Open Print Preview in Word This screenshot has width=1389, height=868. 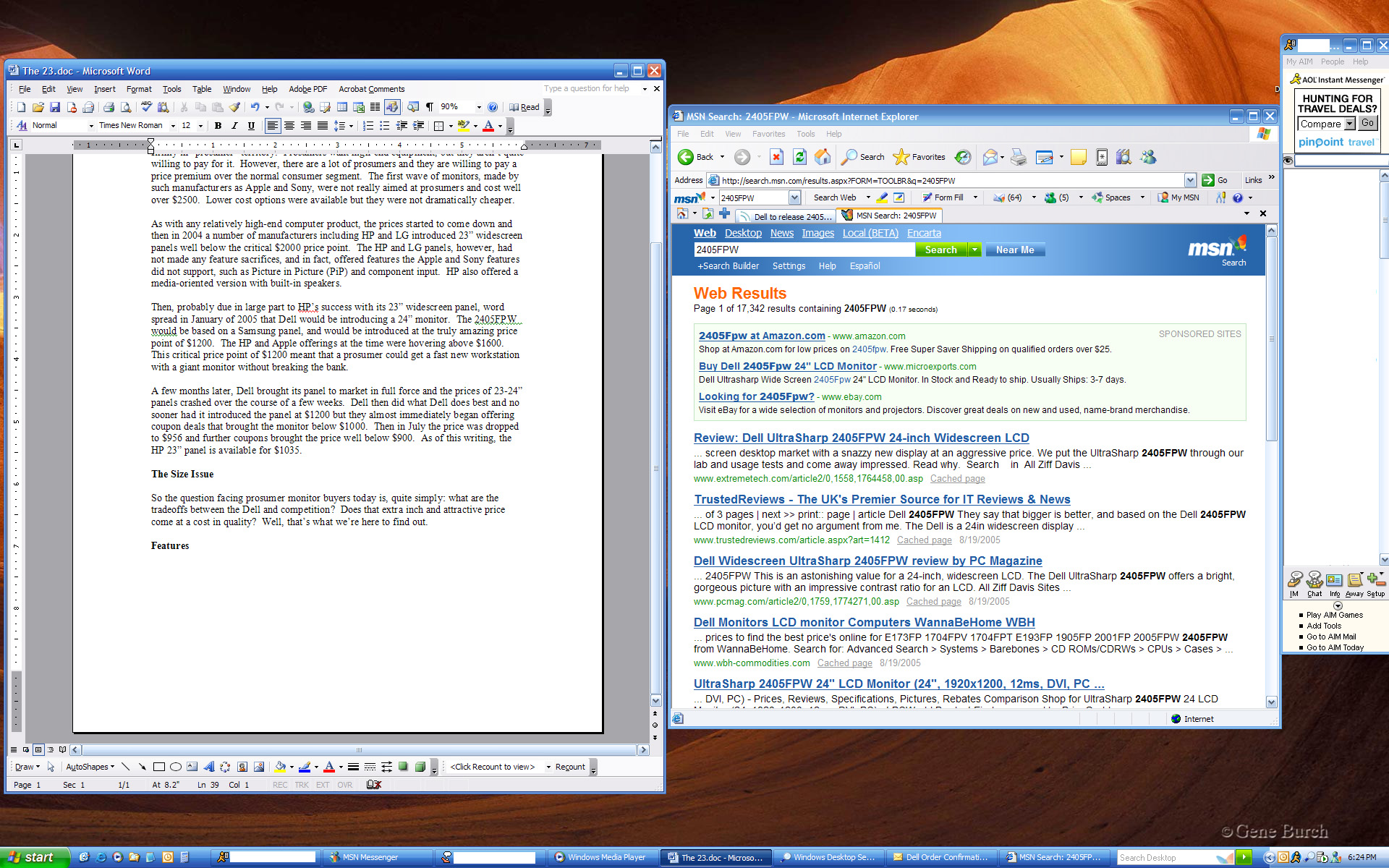(126, 107)
